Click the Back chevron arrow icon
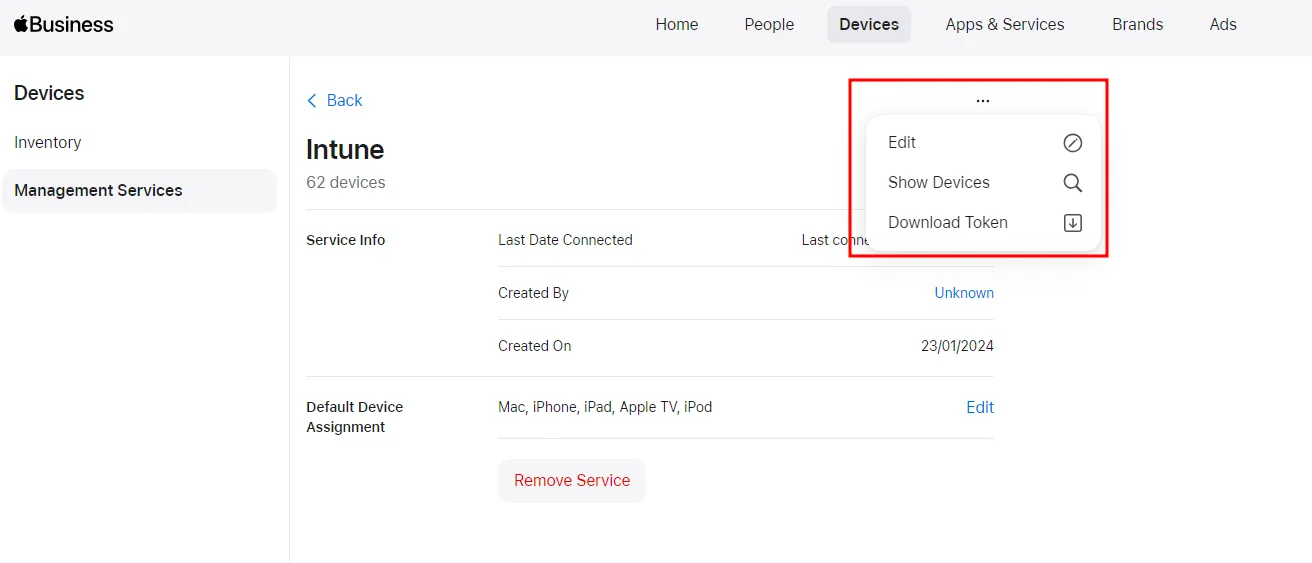Viewport: 1312px width, 563px height. coord(312,101)
